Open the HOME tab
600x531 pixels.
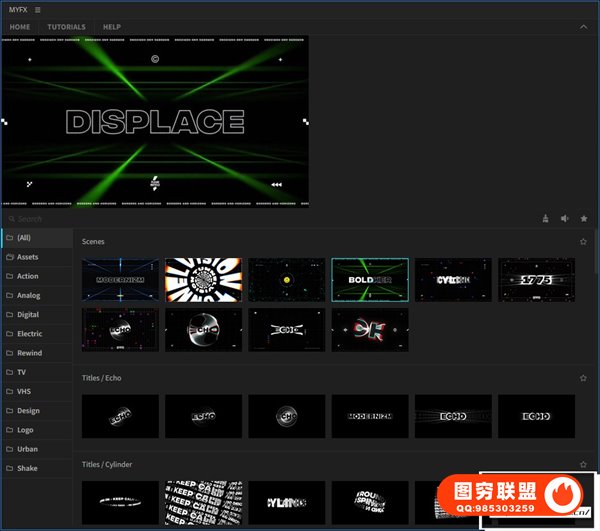(20, 27)
